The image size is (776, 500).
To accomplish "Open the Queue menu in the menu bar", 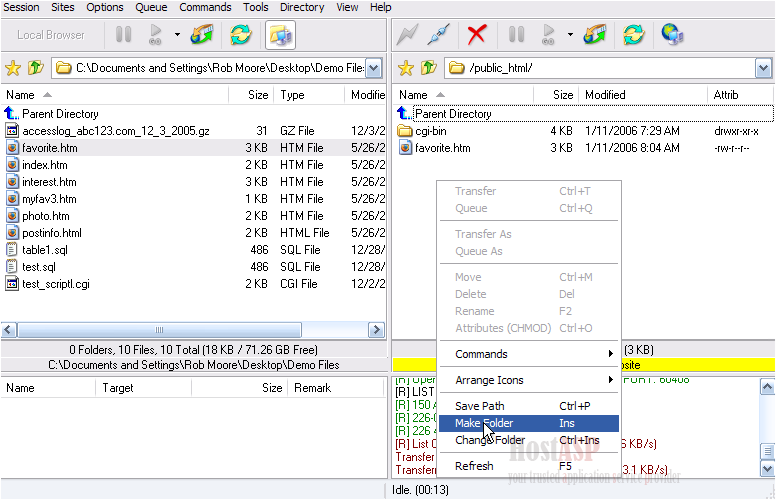I will click(x=151, y=7).
